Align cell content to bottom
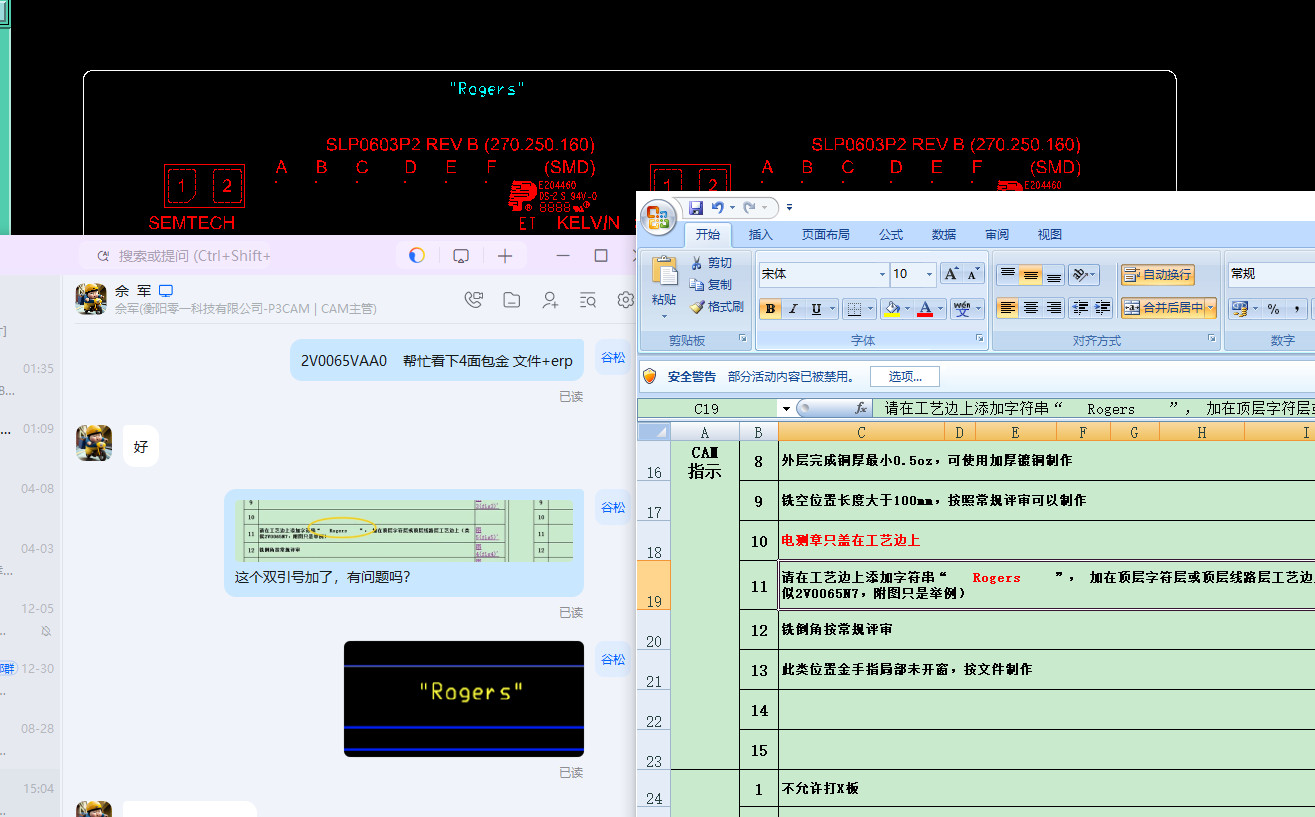Viewport: 1315px width, 817px height. coord(1054,274)
